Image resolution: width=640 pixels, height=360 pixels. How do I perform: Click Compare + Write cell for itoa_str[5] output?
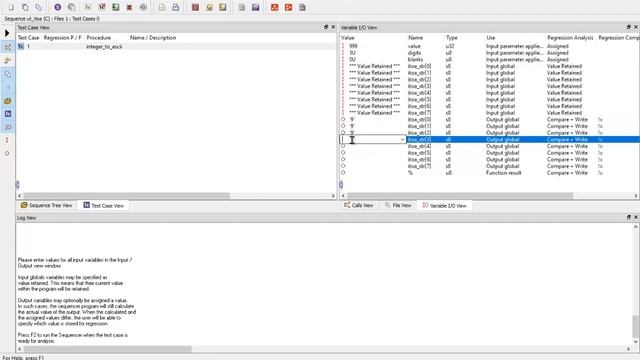coord(567,153)
